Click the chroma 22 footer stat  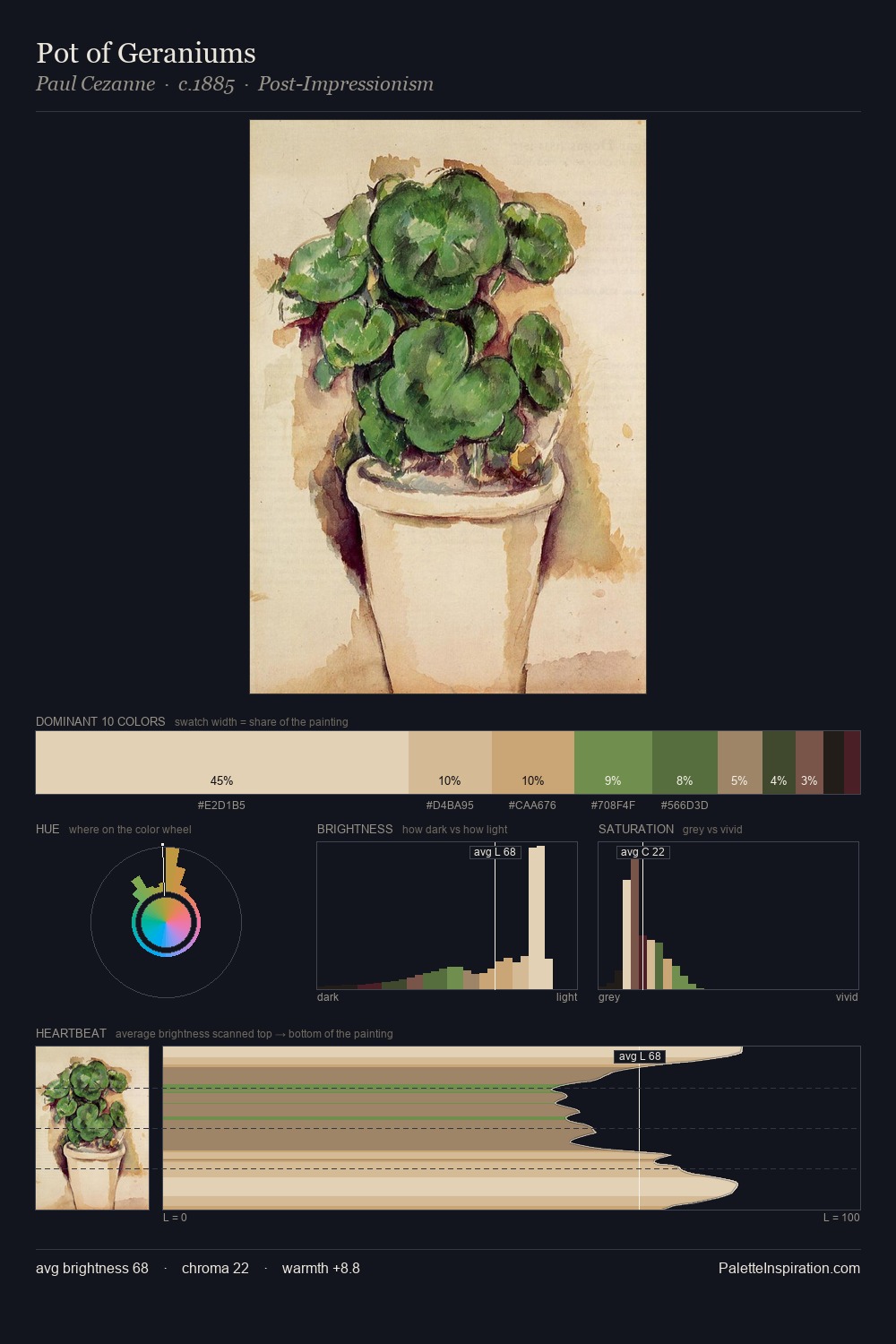click(215, 1268)
